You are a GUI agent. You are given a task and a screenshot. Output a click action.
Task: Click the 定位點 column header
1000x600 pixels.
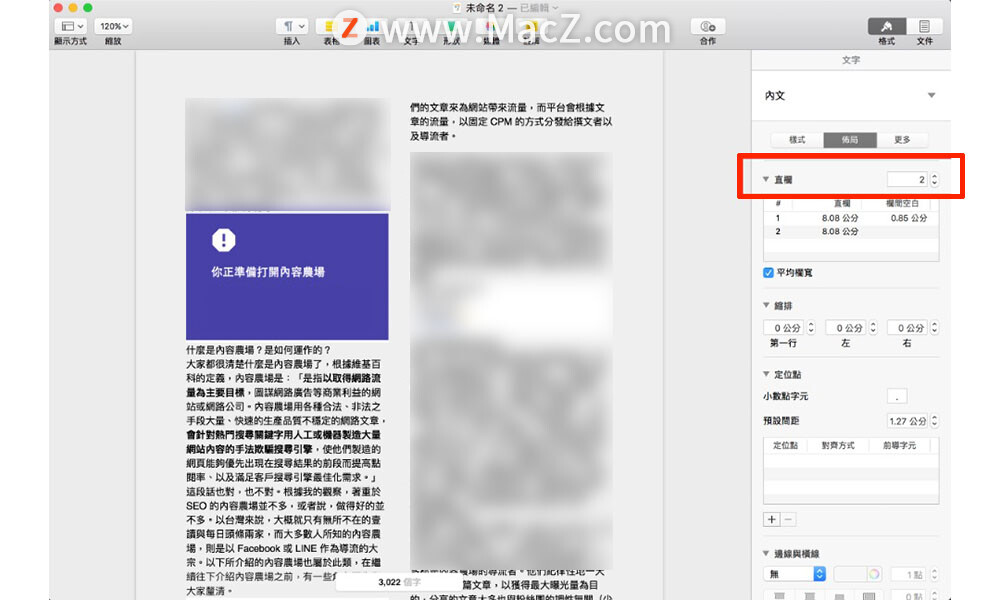tap(785, 446)
